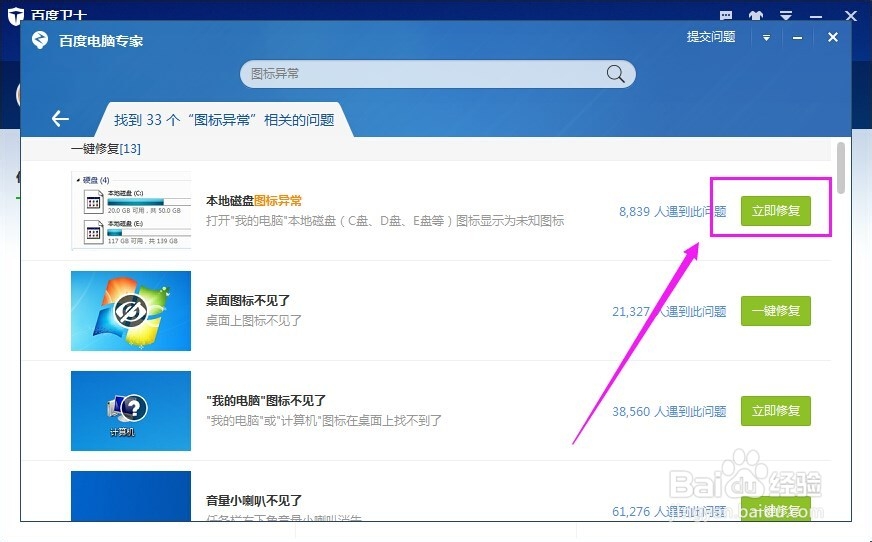
Task: Click the 8,839 人遇到此问题 count
Action: coord(672,211)
